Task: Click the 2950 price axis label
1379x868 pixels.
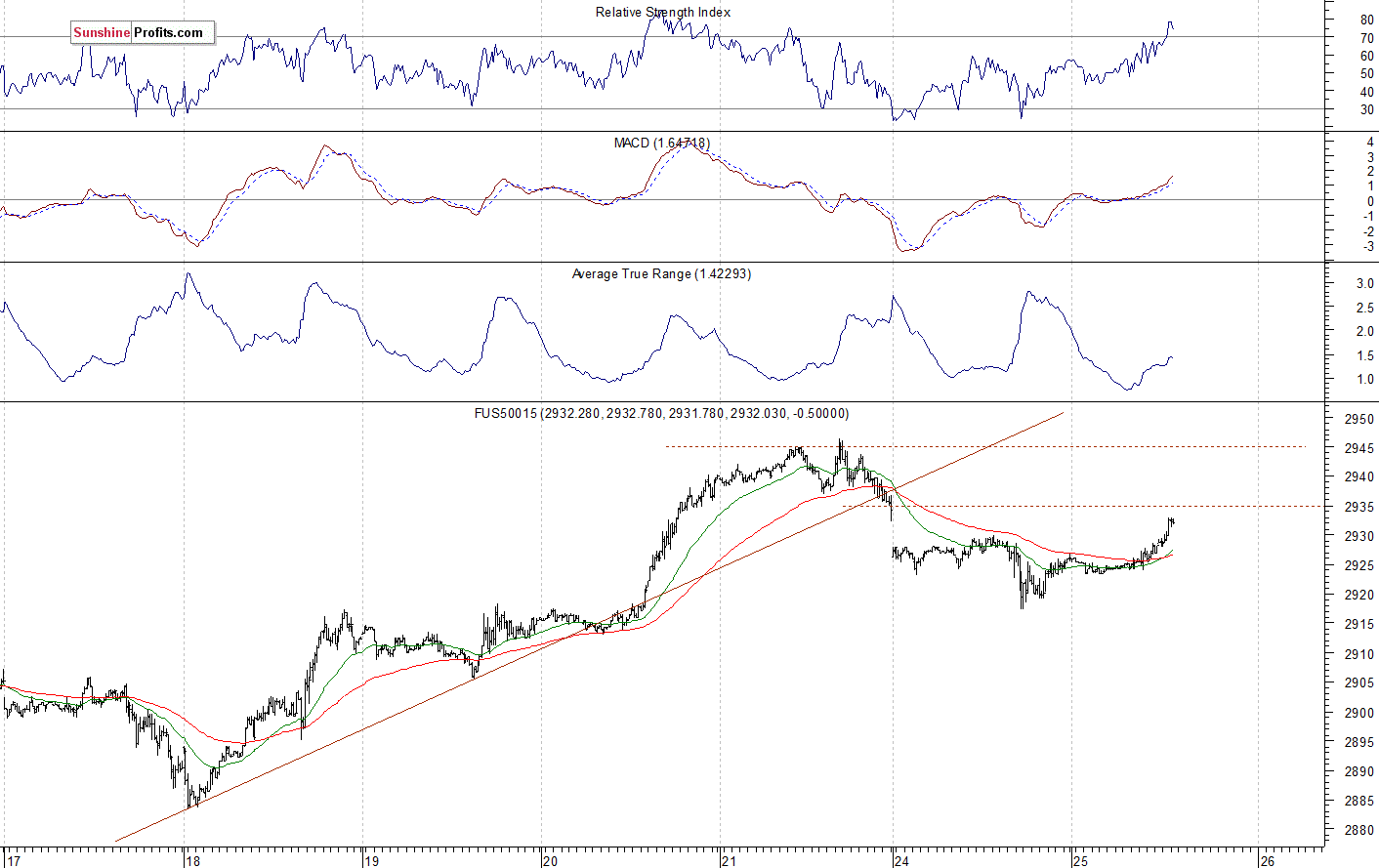Action: (1359, 419)
